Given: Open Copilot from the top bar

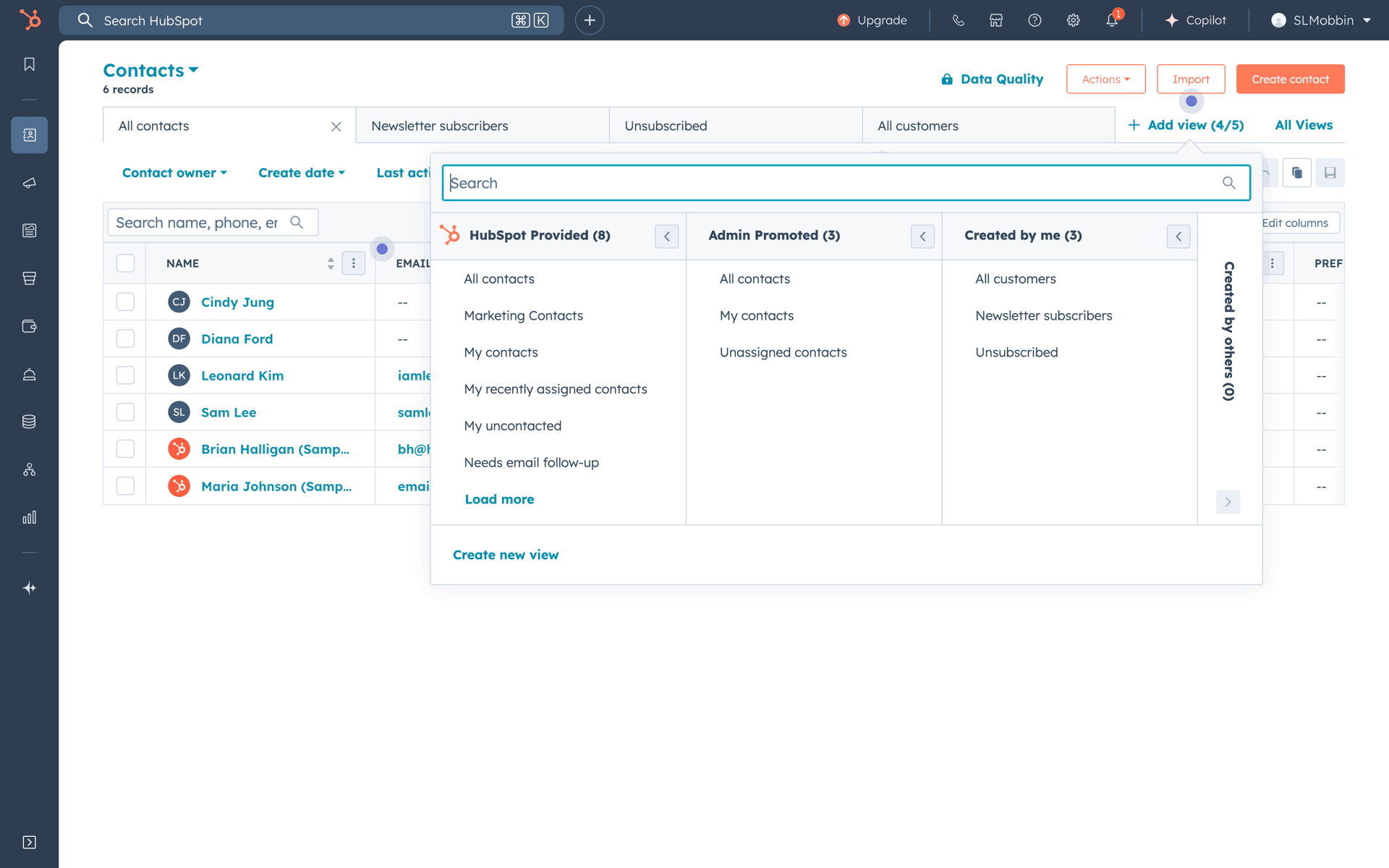Looking at the screenshot, I should click(x=1196, y=20).
